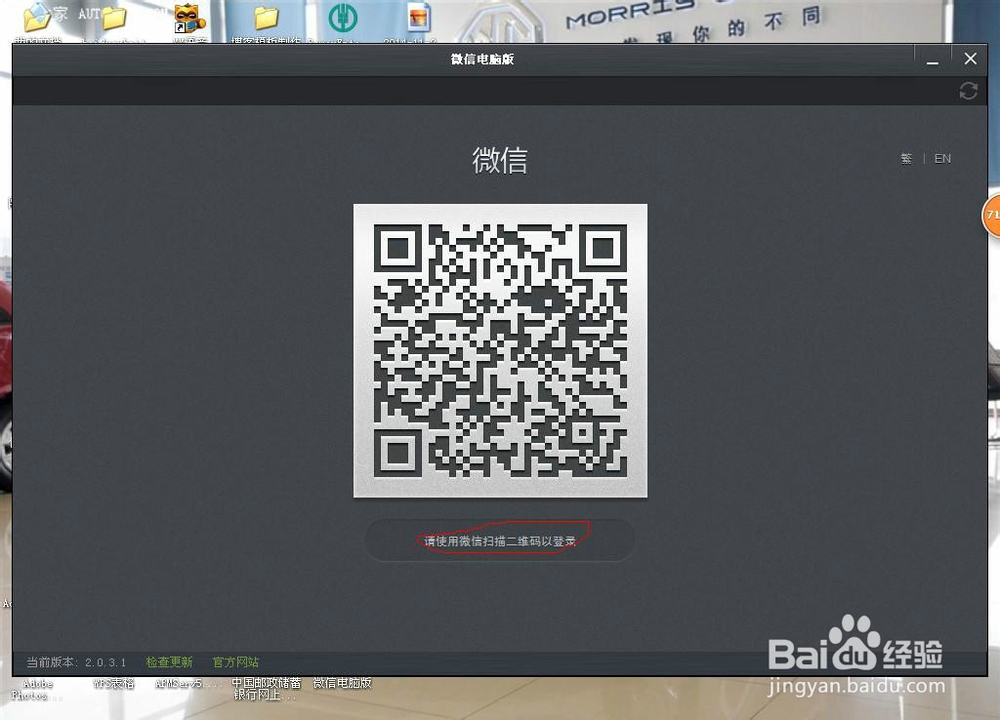This screenshot has width=1000, height=720.
Task: Open the 2014-11-2 image file on desktop
Action: click(x=418, y=18)
